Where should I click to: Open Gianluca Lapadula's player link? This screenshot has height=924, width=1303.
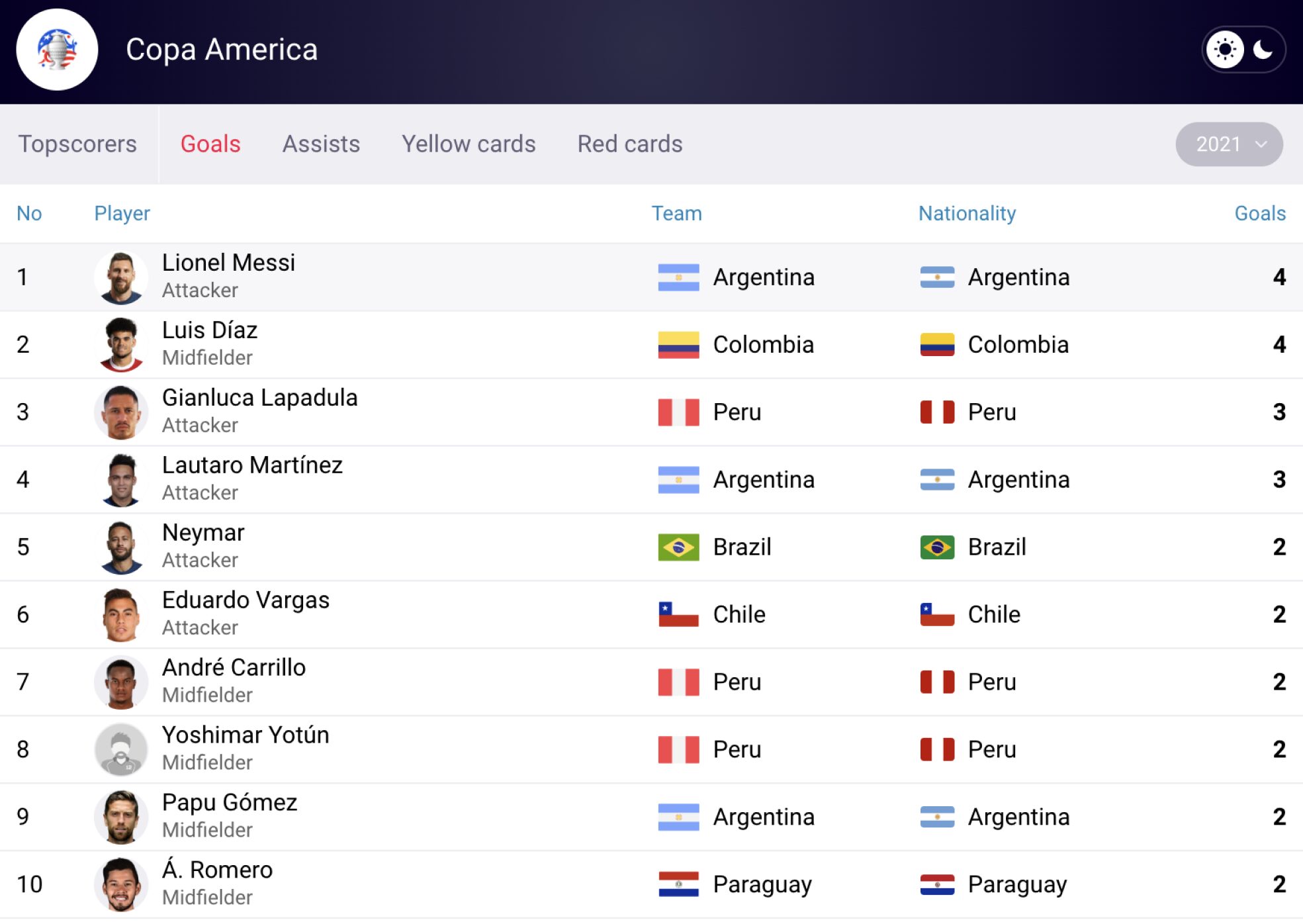(259, 398)
